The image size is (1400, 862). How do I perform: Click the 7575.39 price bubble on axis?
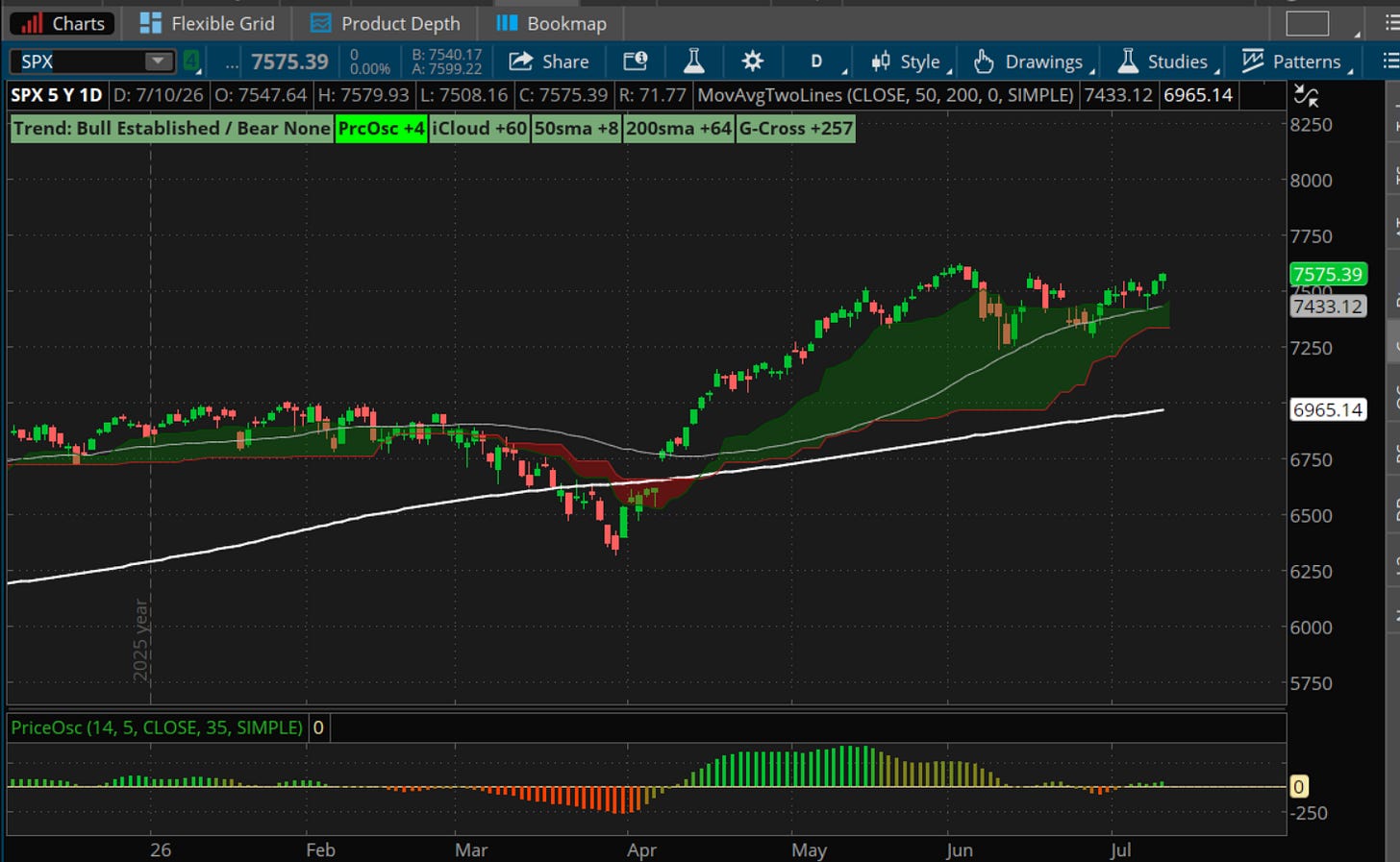[1327, 274]
